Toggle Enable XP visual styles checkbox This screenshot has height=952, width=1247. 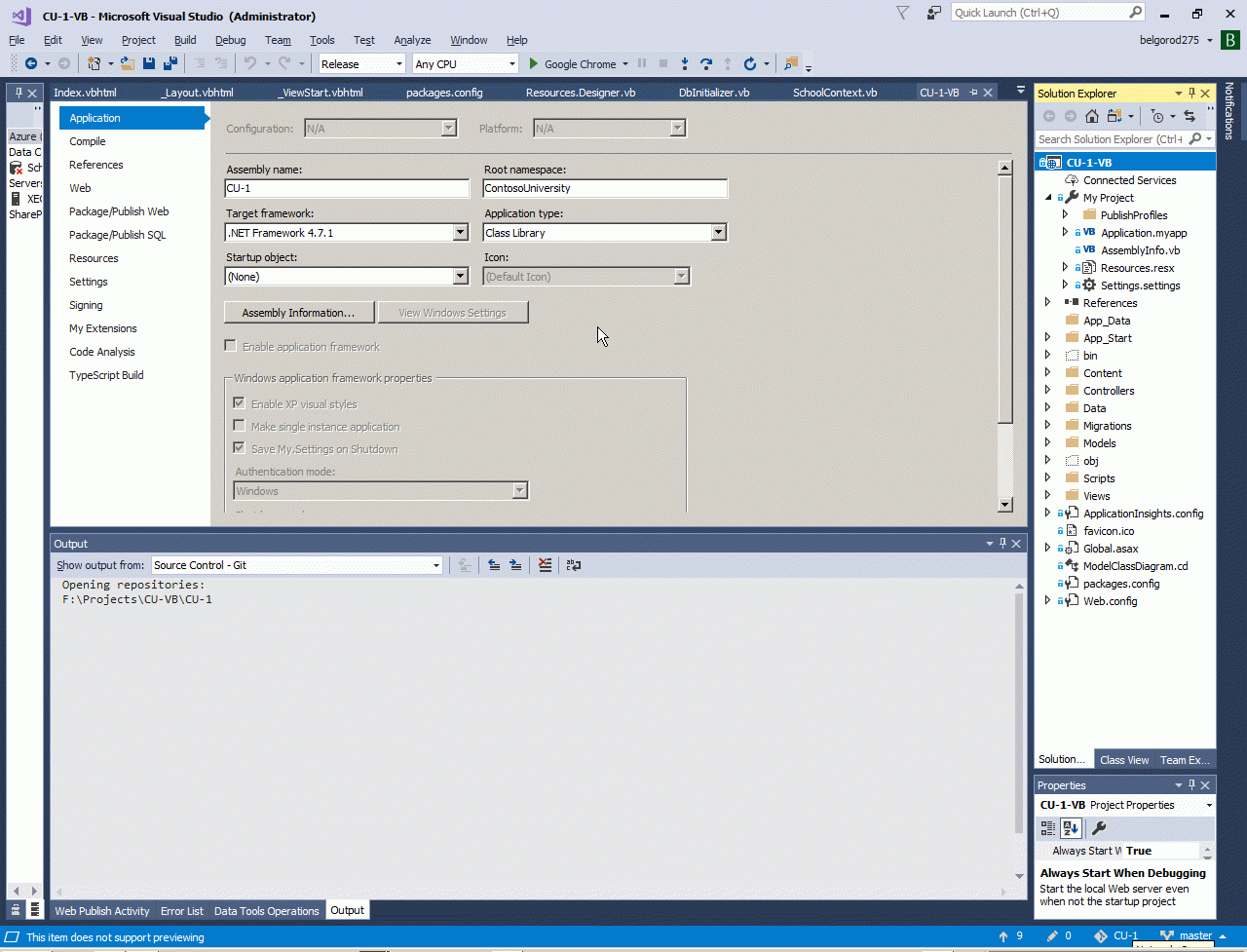point(239,403)
